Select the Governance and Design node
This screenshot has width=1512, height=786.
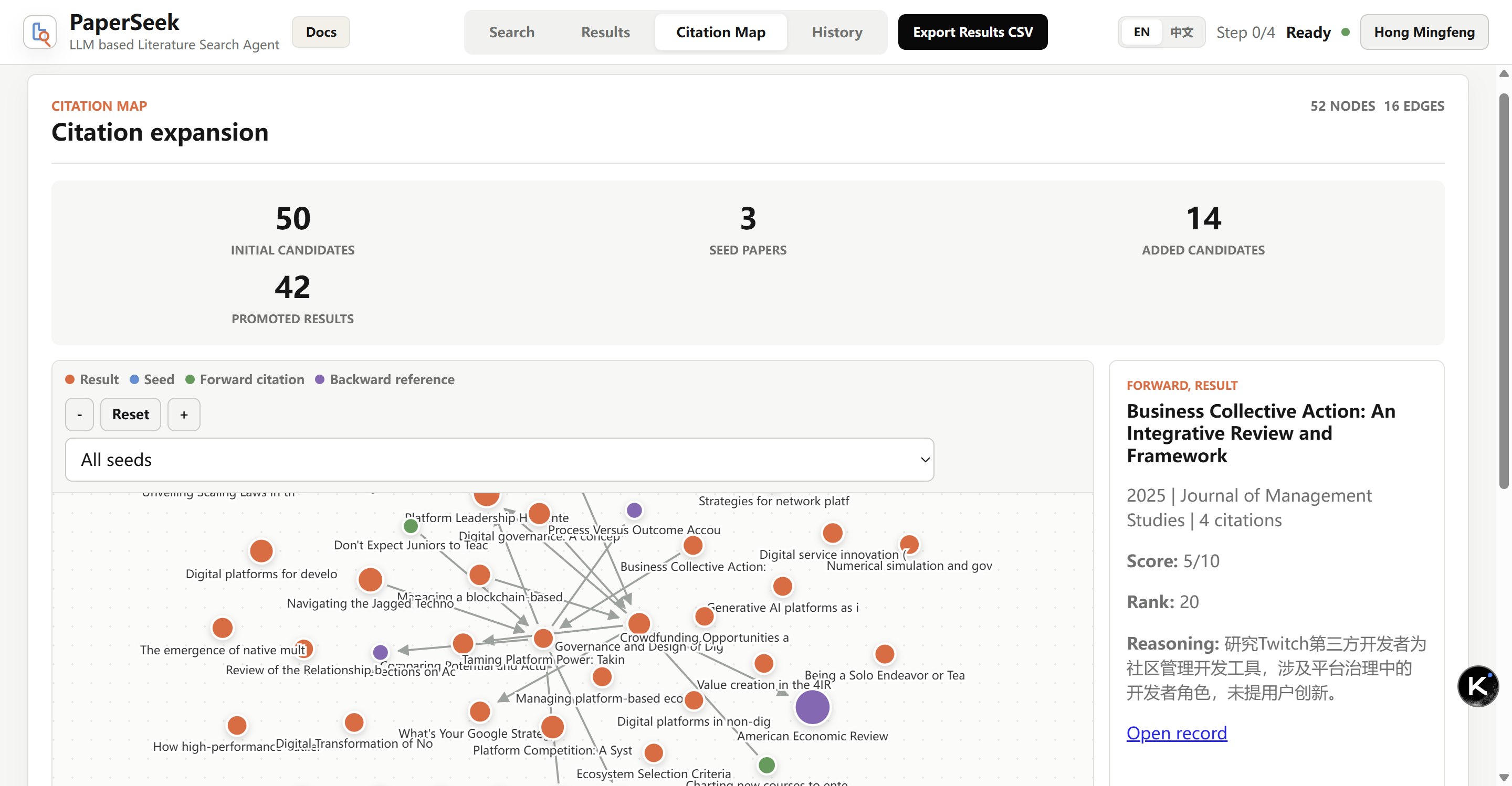click(x=638, y=623)
